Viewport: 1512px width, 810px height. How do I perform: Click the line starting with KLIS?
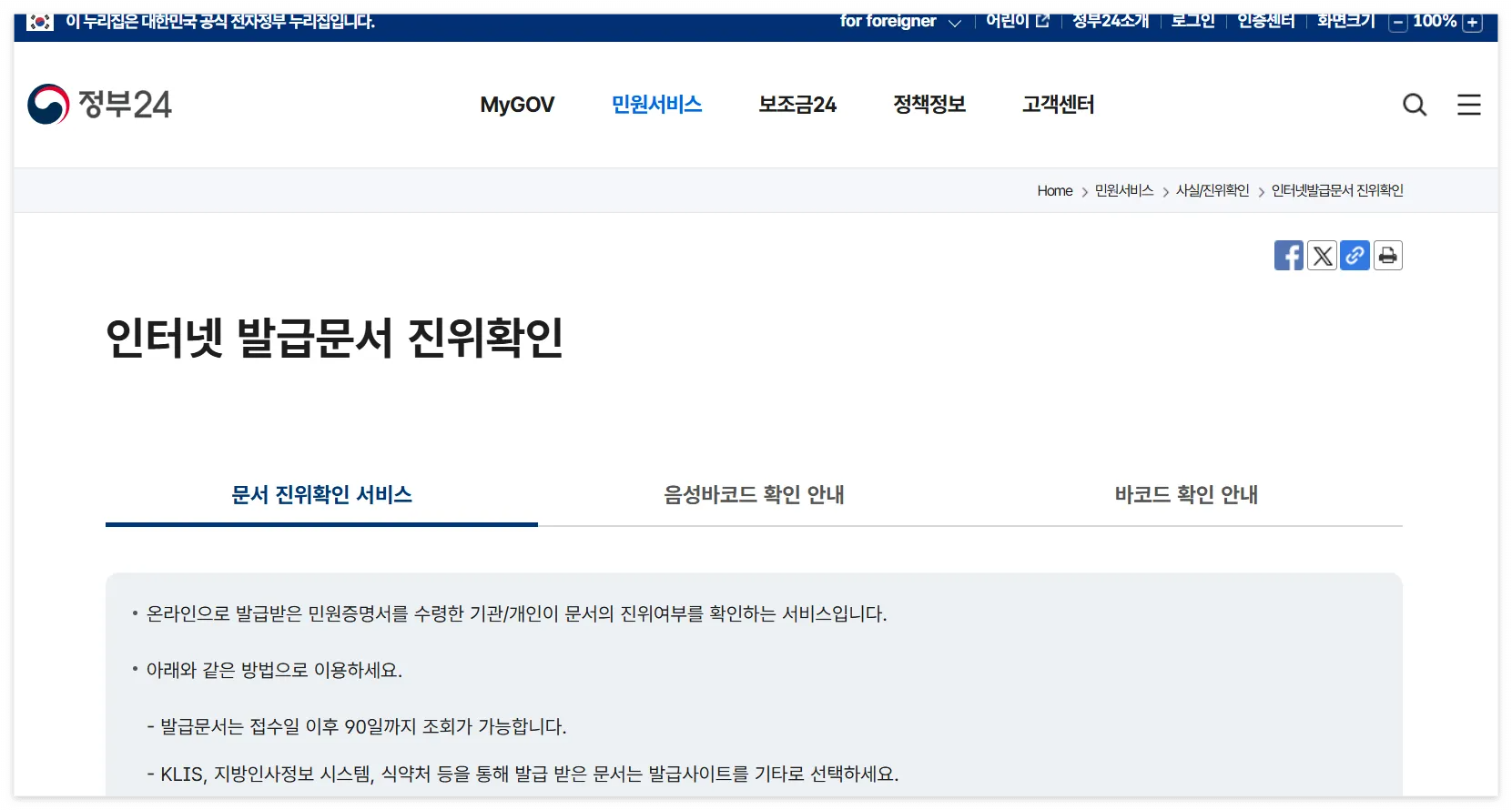tap(523, 775)
